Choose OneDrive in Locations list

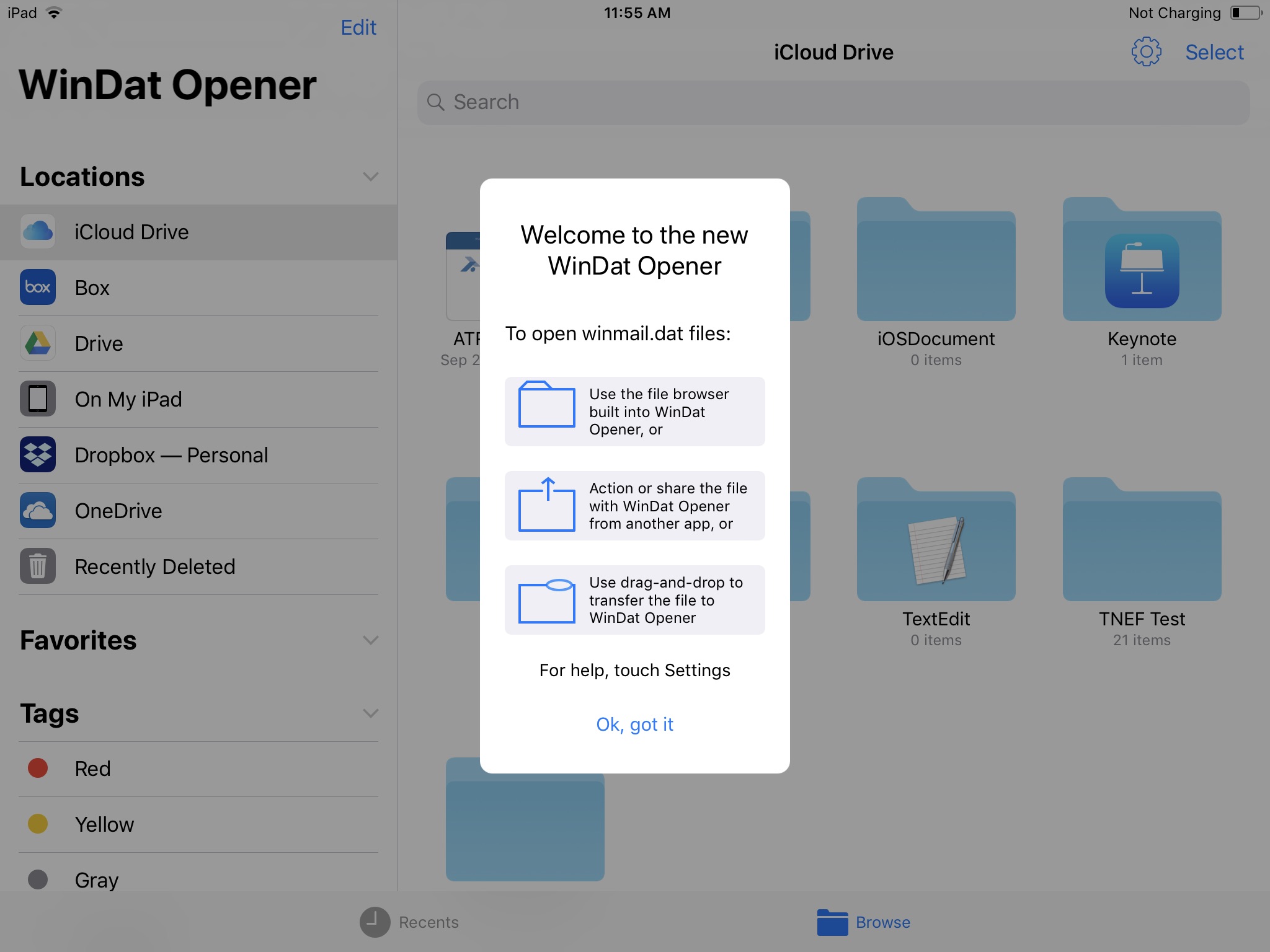click(x=198, y=511)
